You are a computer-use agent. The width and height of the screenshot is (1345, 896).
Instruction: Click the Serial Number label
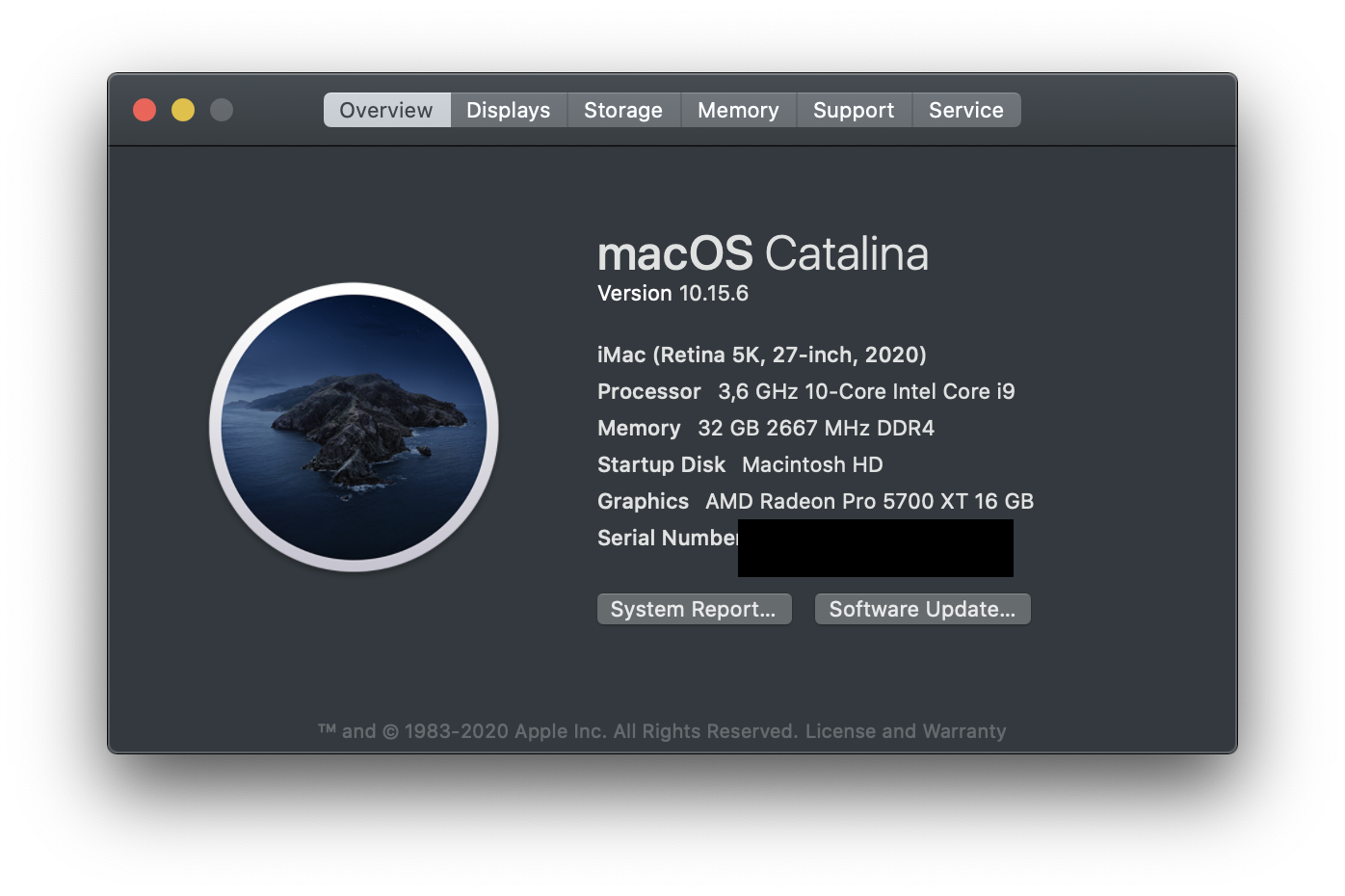(668, 538)
